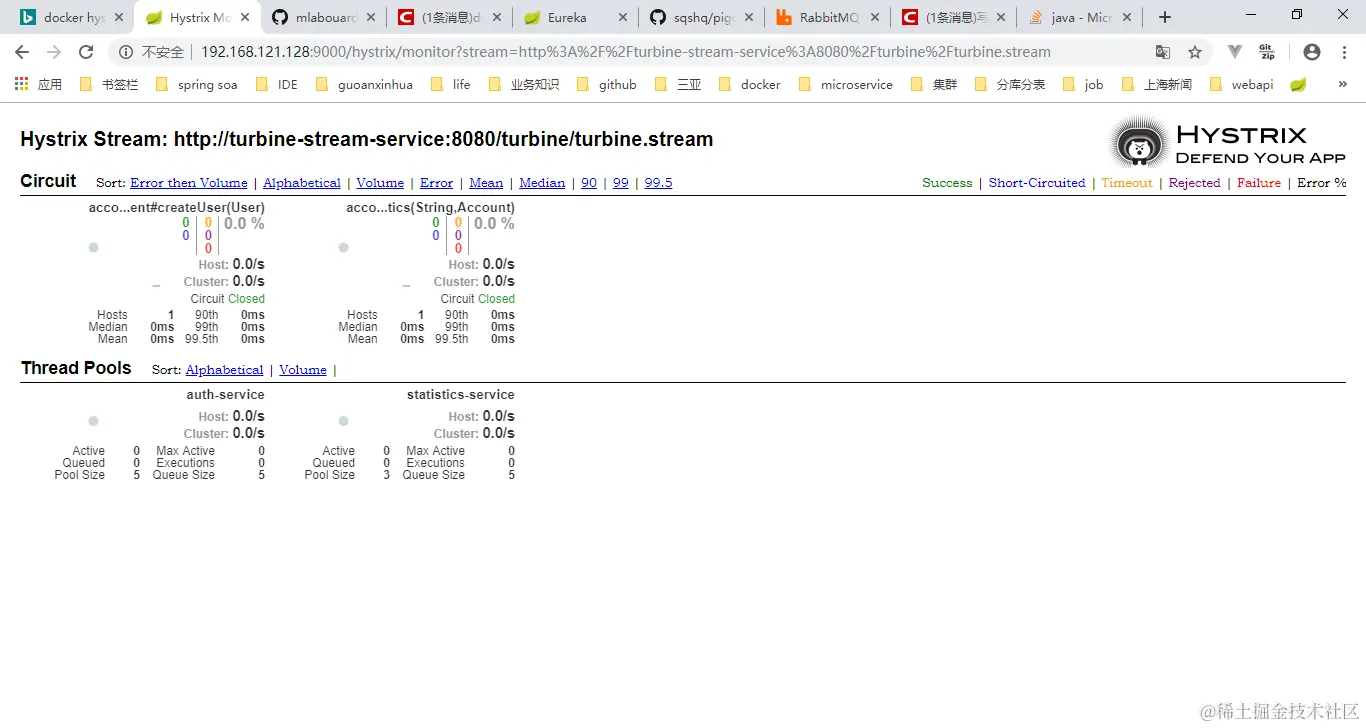Image resolution: width=1366 pixels, height=728 pixels.
Task: Show more bookmarks with the » chevron
Action: coord(1343,84)
